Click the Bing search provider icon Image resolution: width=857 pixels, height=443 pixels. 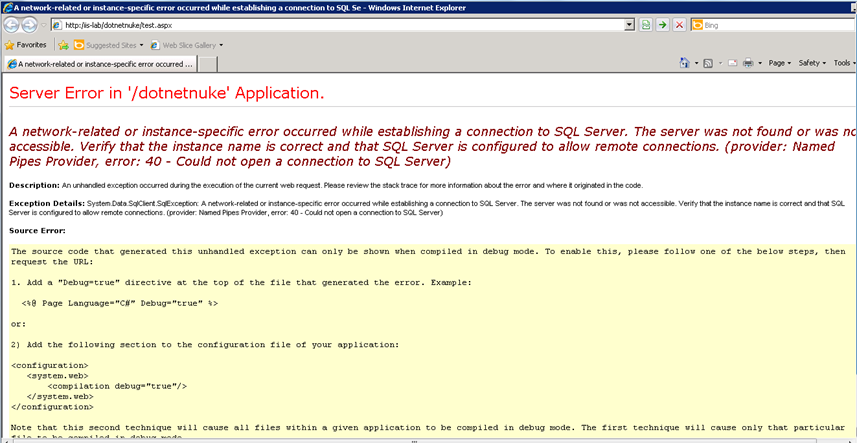pyautogui.click(x=697, y=25)
